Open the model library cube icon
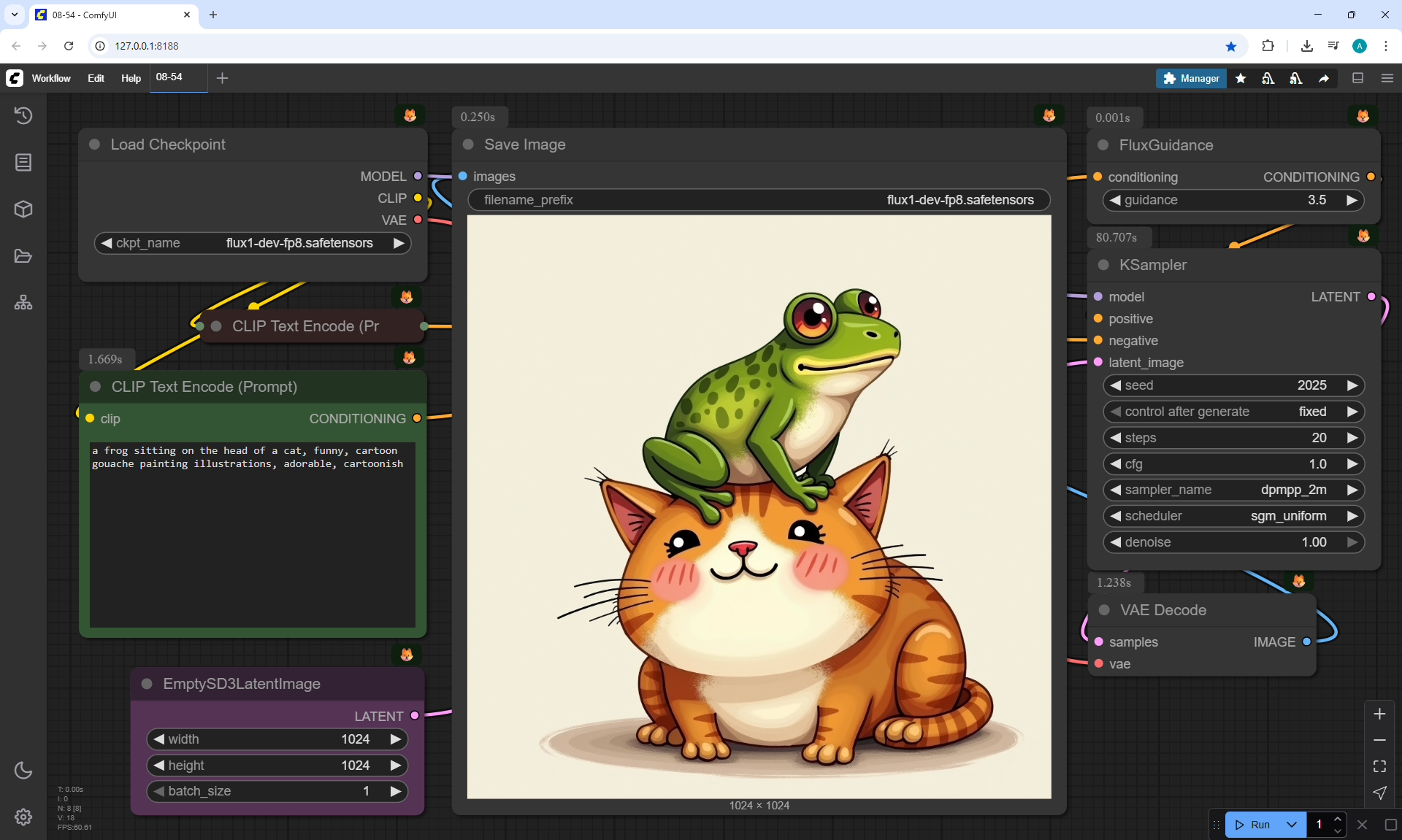Viewport: 1402px width, 840px height. pyautogui.click(x=23, y=209)
